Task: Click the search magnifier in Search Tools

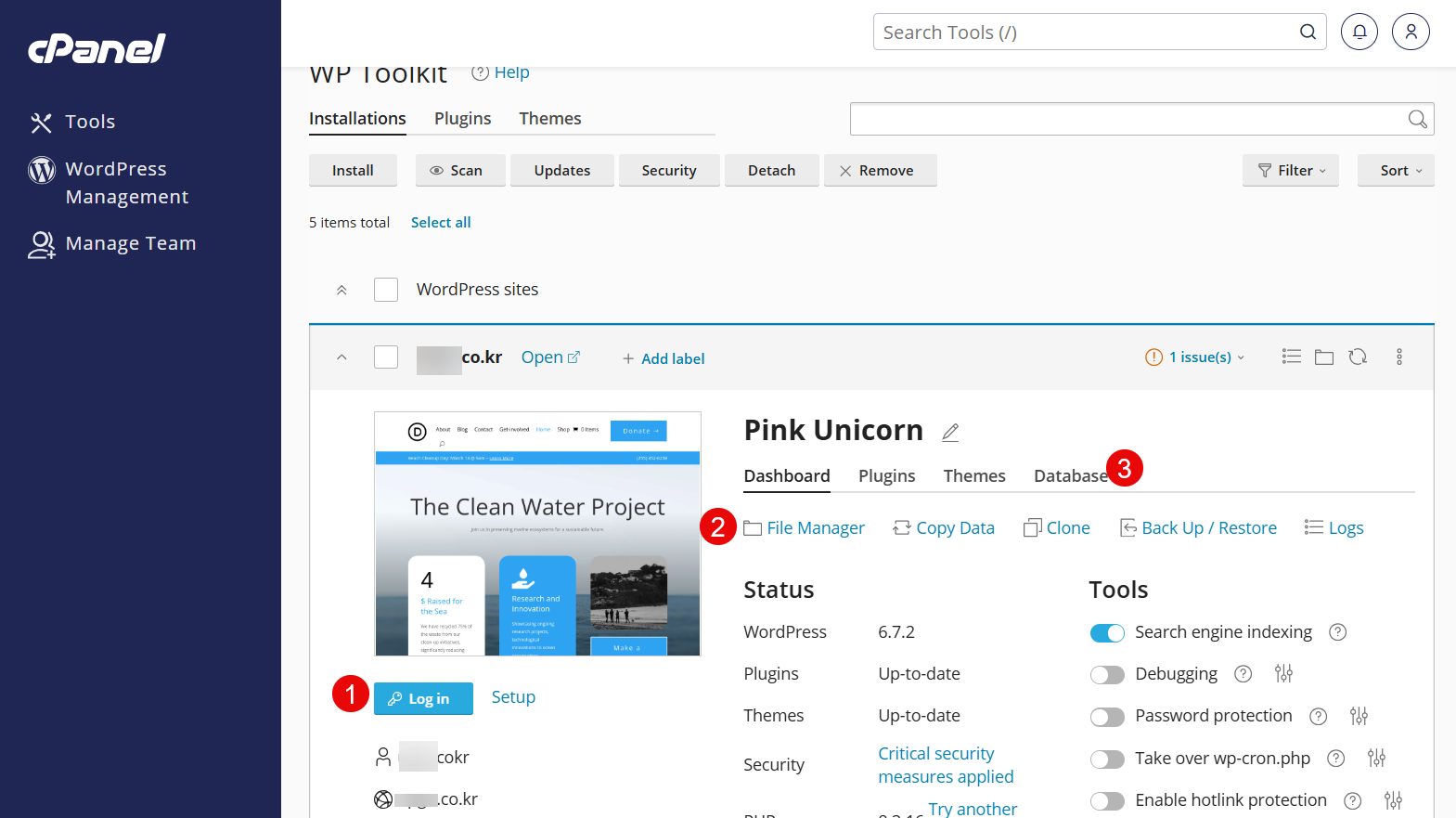Action: pyautogui.click(x=1308, y=32)
